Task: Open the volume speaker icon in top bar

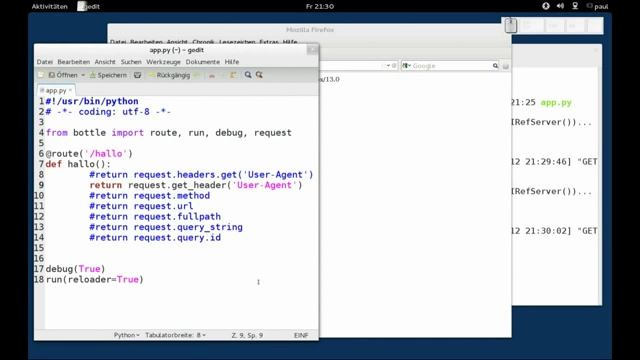Action: 560,6
